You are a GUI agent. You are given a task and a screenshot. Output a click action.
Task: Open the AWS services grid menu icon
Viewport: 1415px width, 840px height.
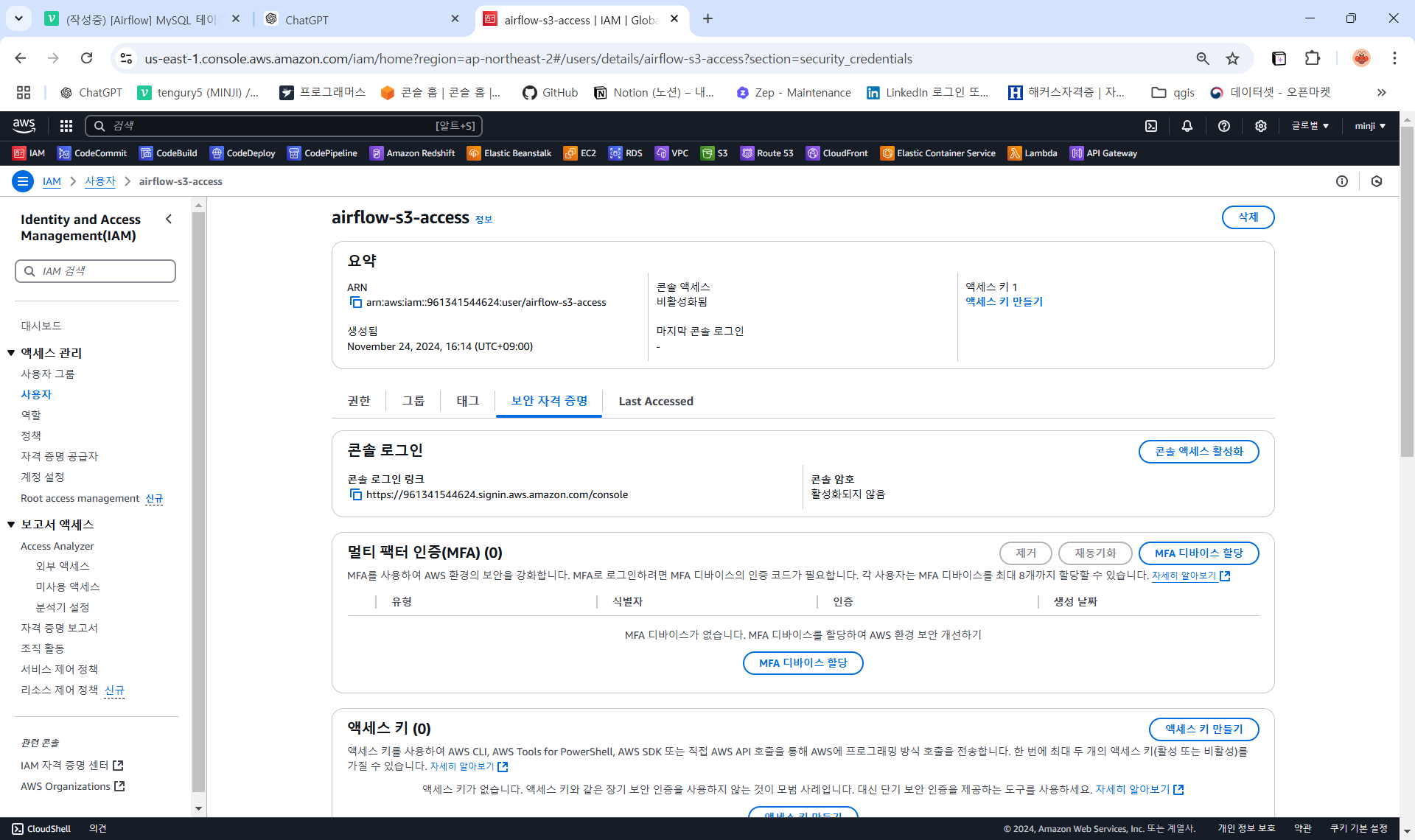(66, 126)
